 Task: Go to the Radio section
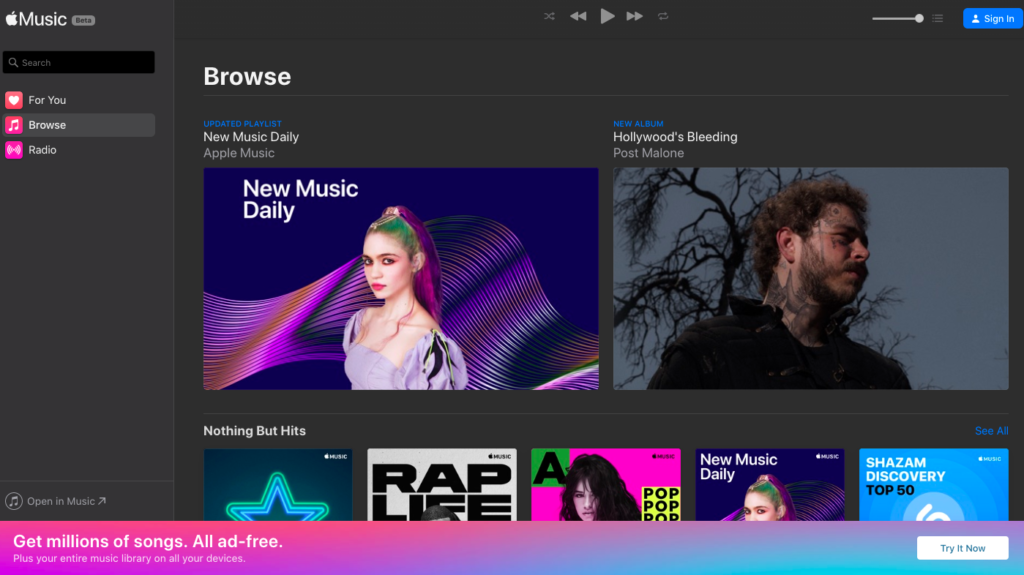(42, 150)
